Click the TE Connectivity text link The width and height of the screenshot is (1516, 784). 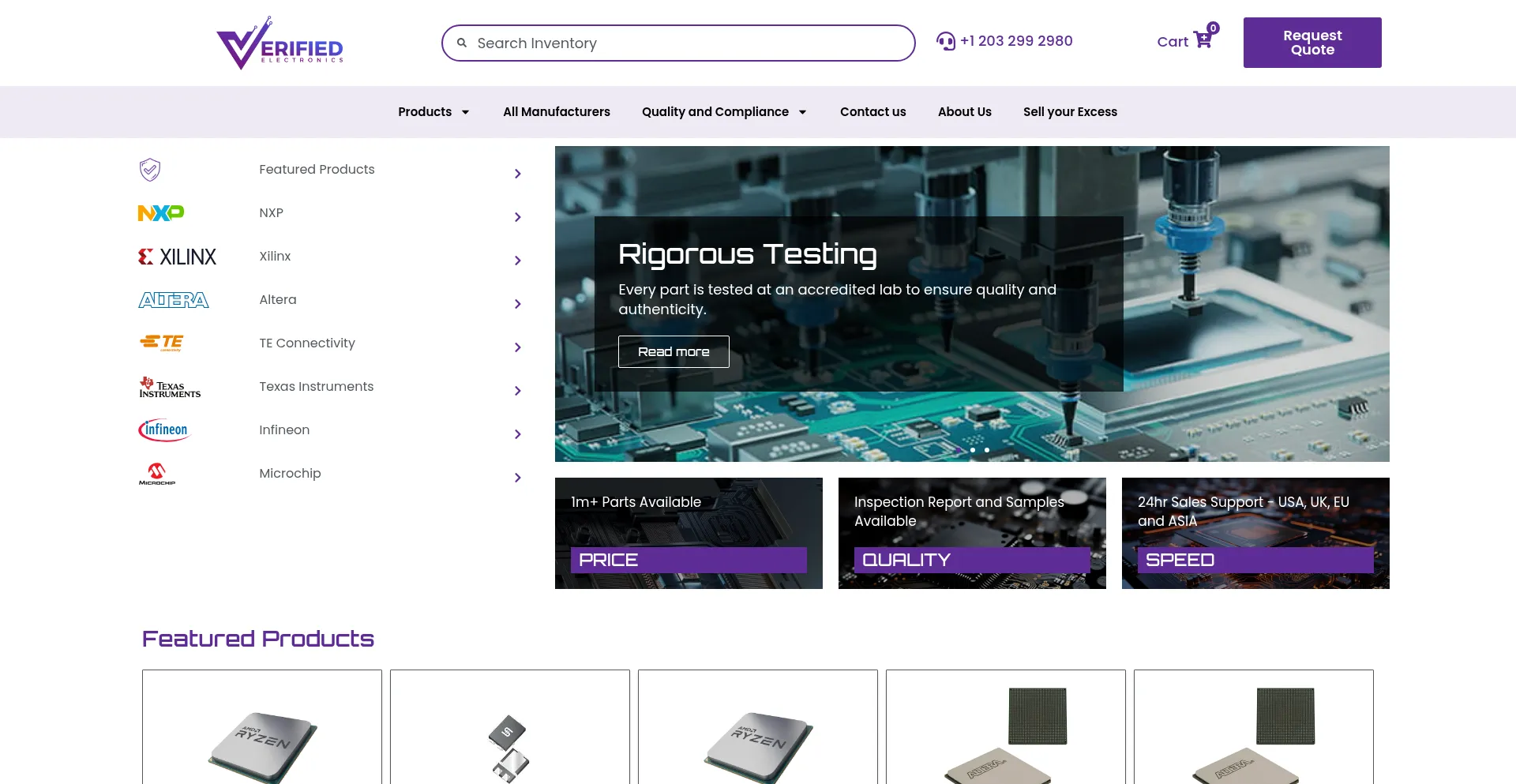tap(307, 343)
